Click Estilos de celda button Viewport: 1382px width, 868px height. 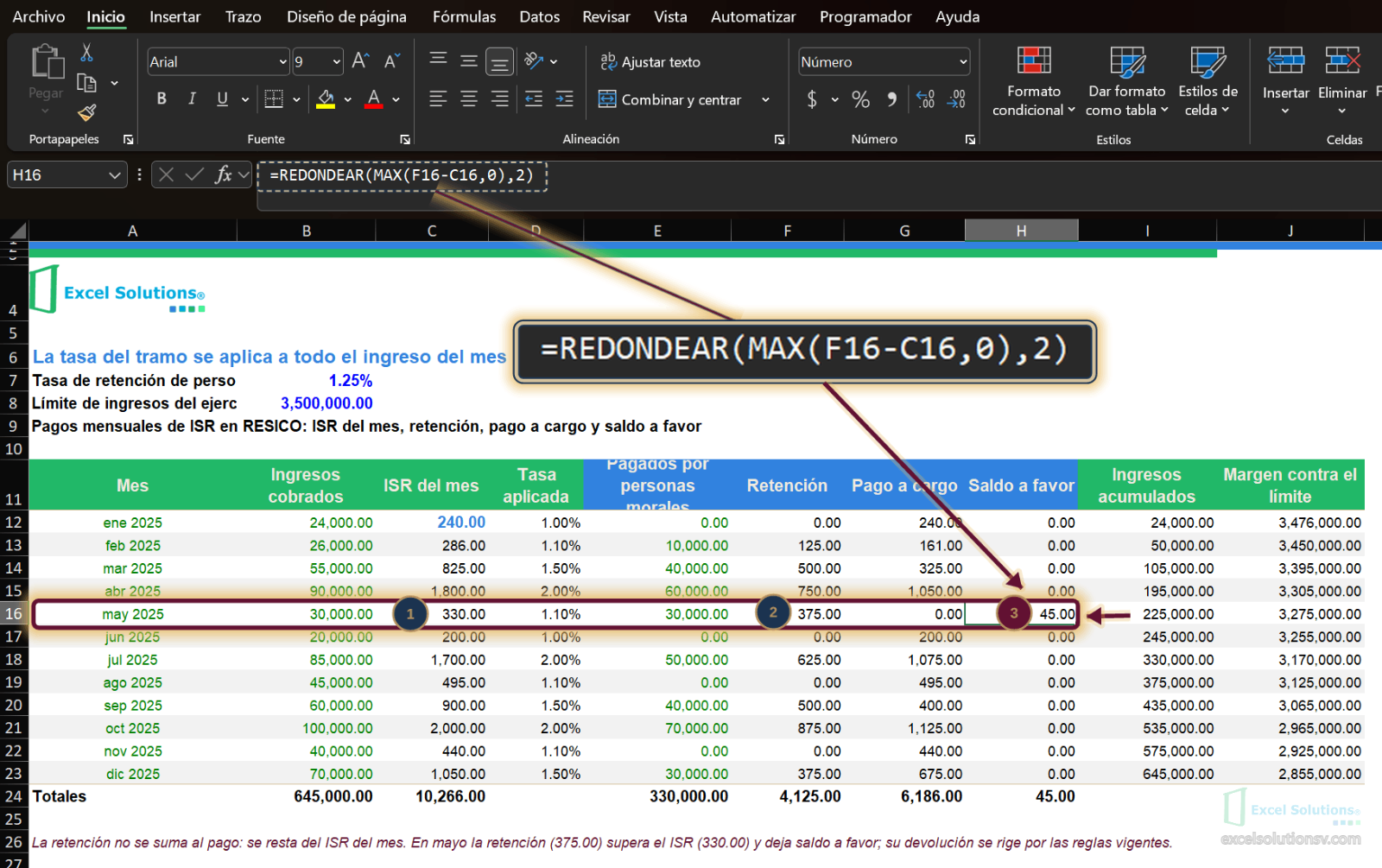coord(1208,81)
